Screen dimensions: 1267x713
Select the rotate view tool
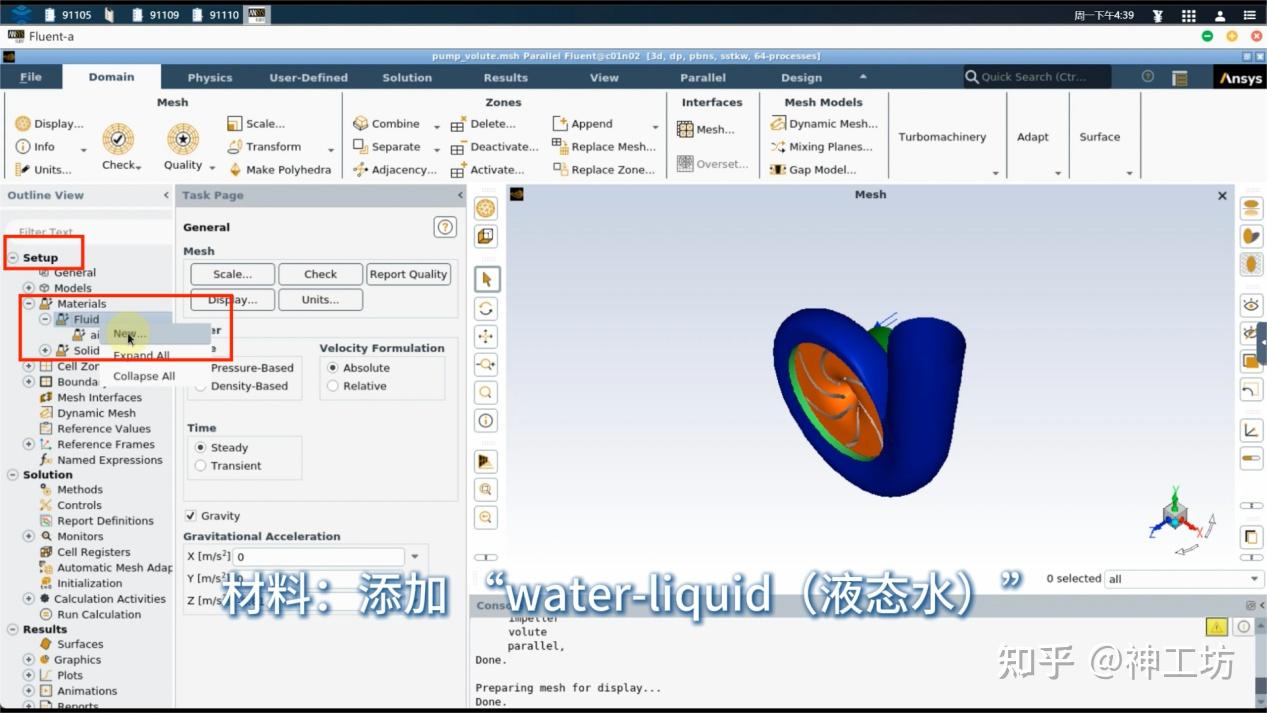486,308
